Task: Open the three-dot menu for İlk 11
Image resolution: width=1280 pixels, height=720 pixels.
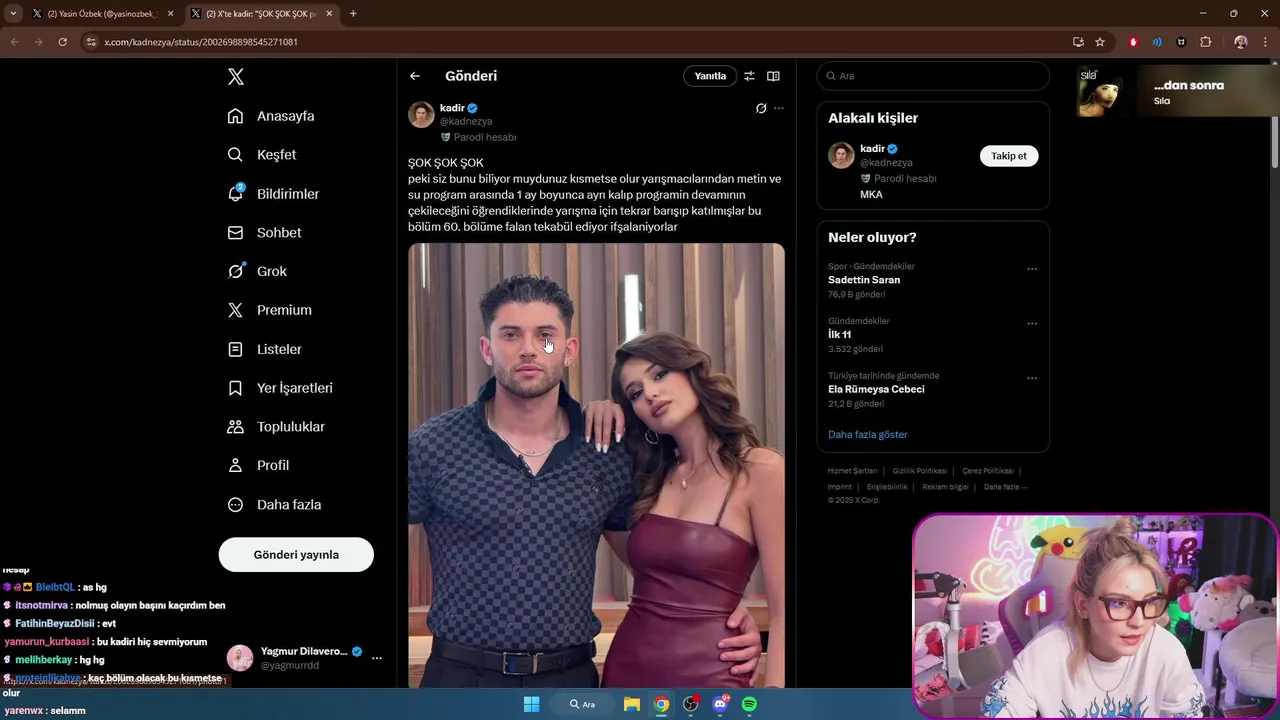Action: [1032, 324]
